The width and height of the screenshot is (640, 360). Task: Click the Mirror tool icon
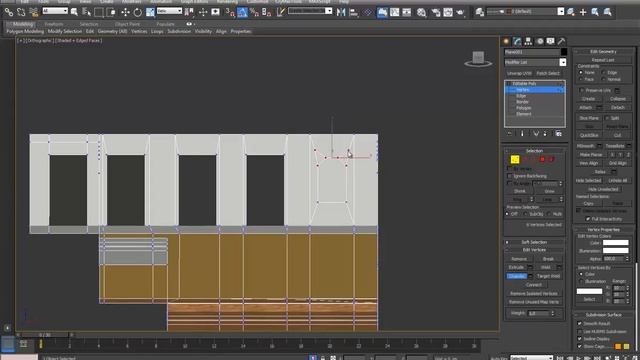341,12
